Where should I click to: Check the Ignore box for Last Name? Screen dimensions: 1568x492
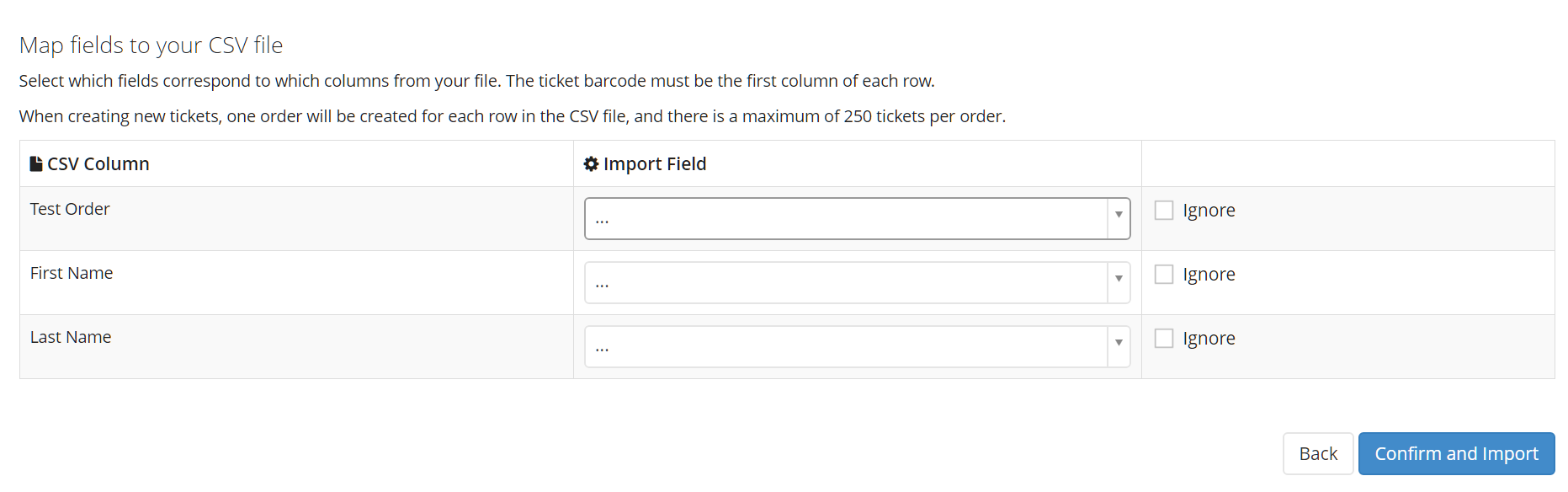[x=1164, y=338]
